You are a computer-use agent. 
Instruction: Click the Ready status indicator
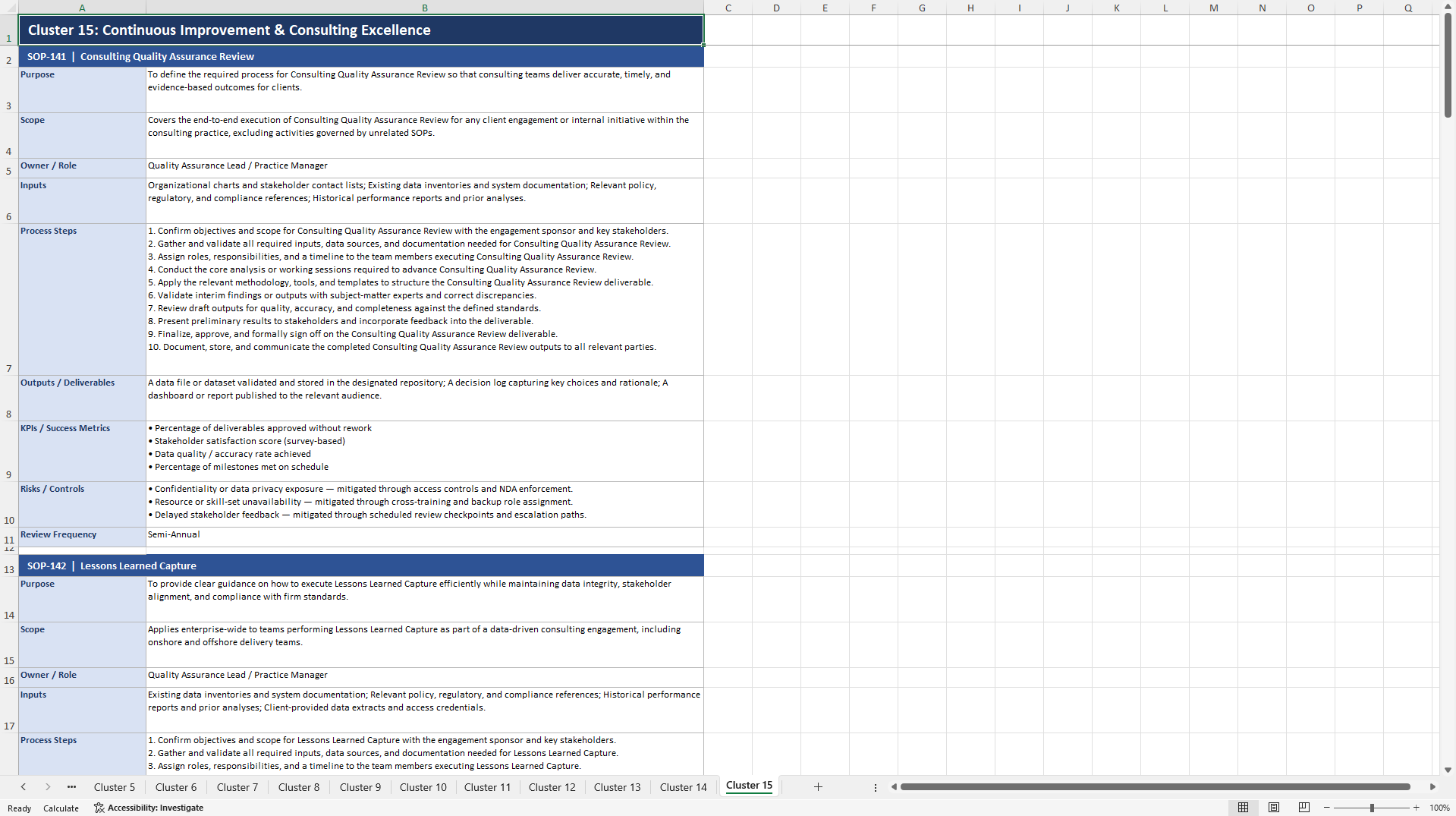(19, 808)
